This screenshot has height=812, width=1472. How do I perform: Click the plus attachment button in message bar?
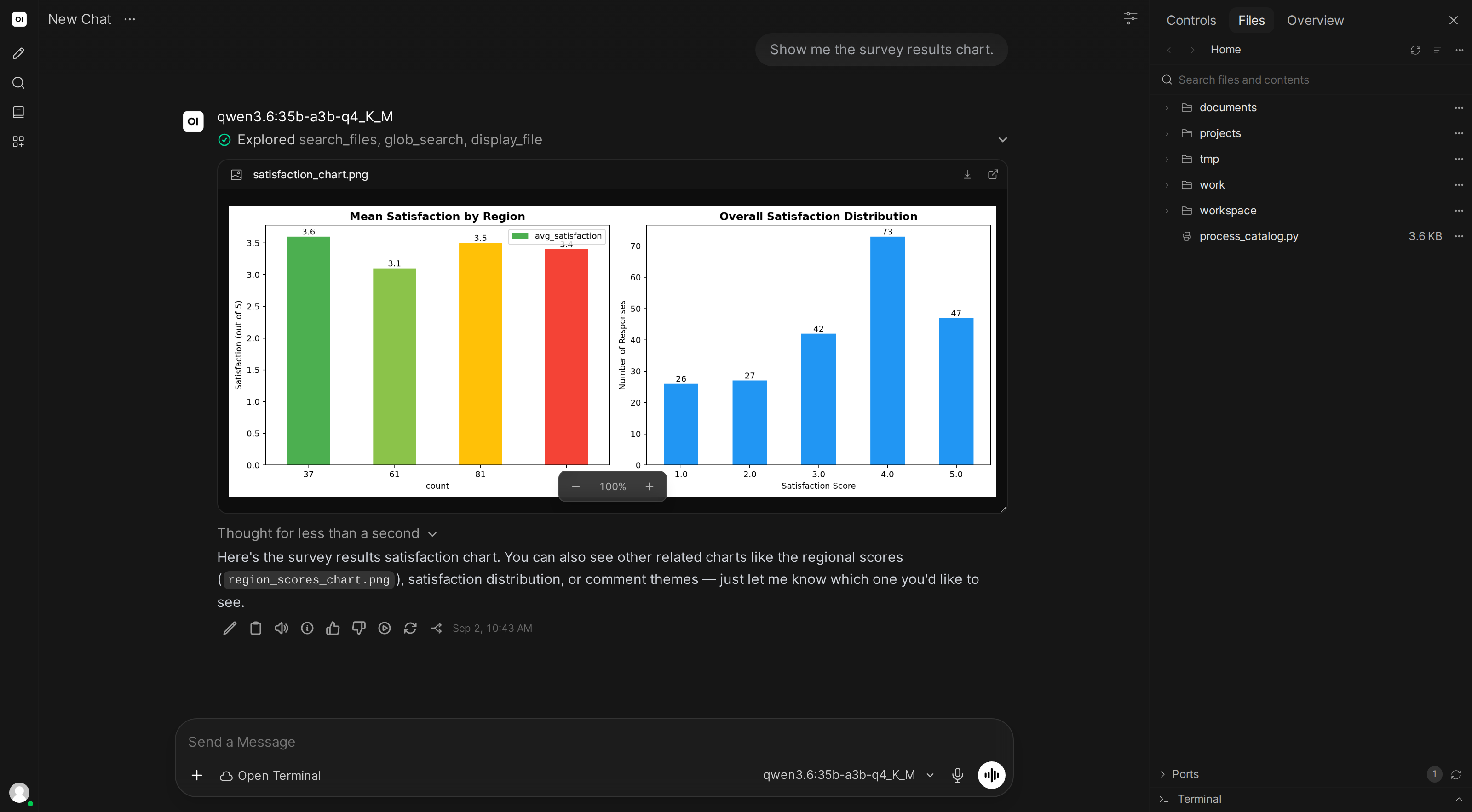tap(196, 776)
